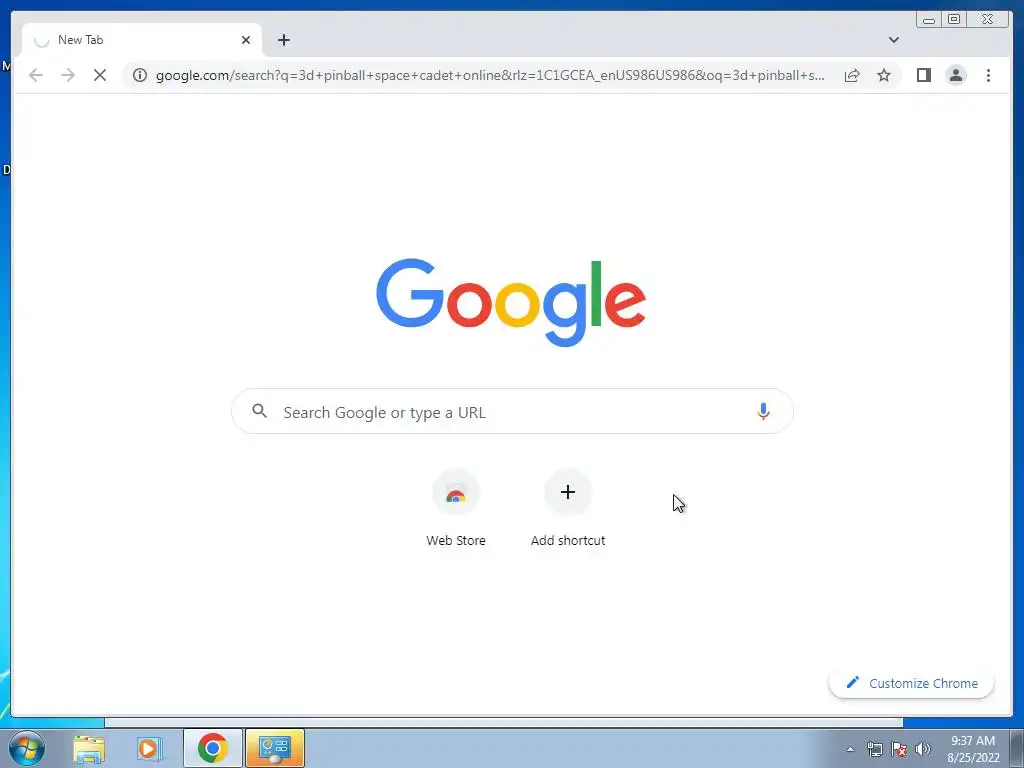Start voice search with microphone icon
The height and width of the screenshot is (768, 1024).
763,411
